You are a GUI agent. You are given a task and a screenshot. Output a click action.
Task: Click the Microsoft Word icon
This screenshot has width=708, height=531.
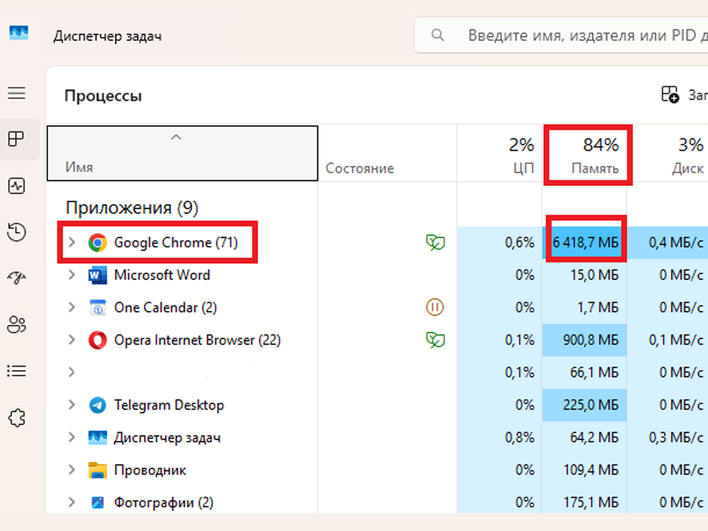pos(98,275)
